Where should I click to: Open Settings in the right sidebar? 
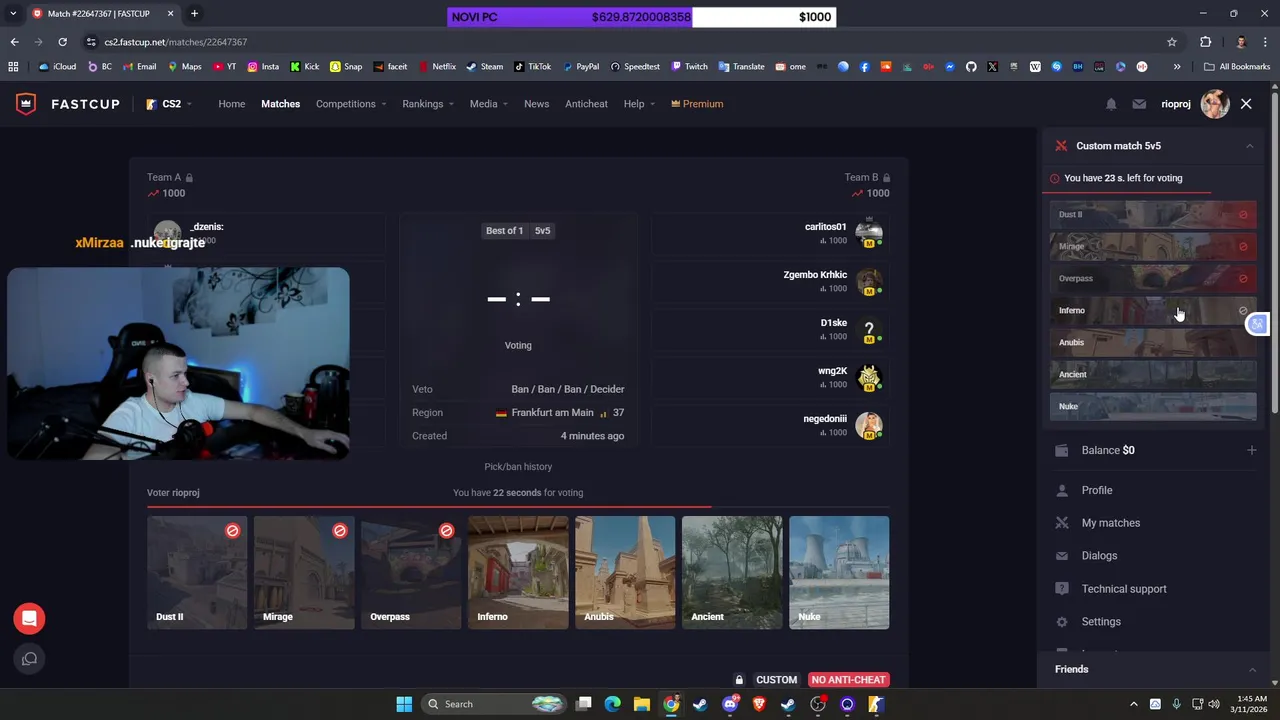point(1100,622)
